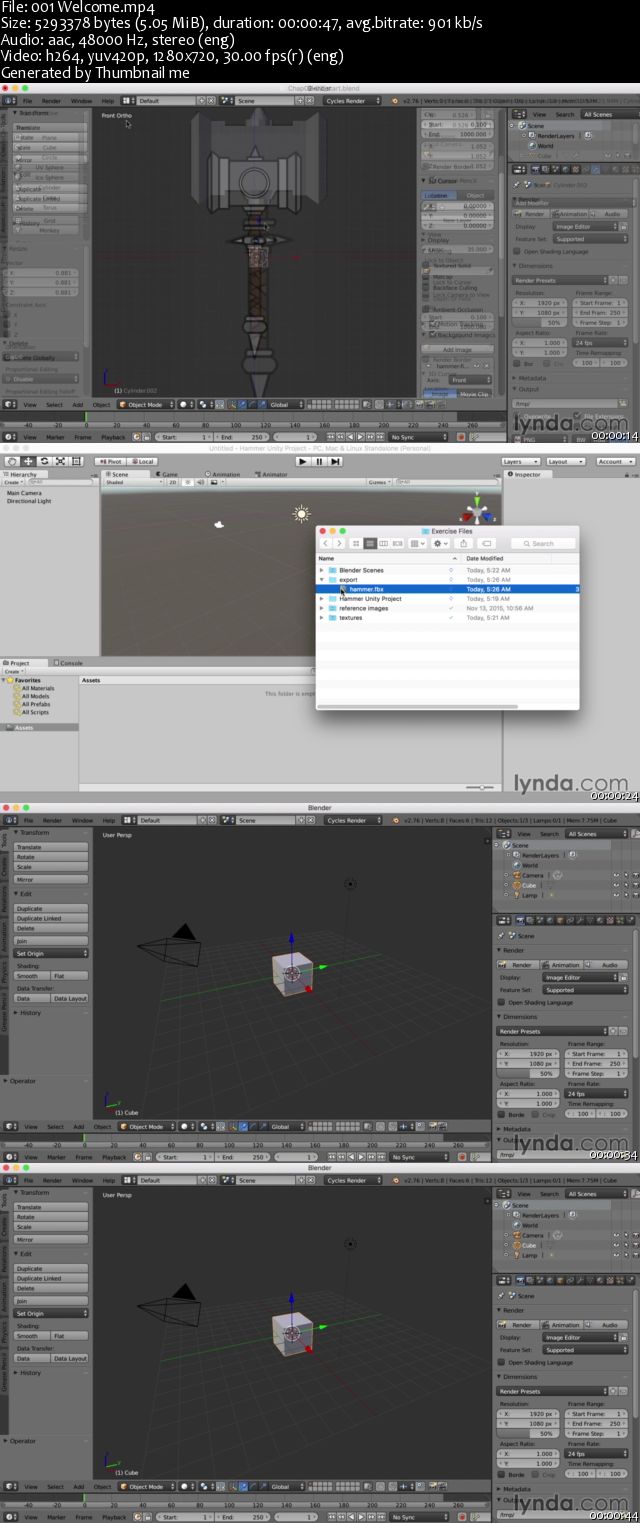This screenshot has height=1523, width=640.
Task: Select the Rect tool in Unity toolbar
Action: pos(76,461)
